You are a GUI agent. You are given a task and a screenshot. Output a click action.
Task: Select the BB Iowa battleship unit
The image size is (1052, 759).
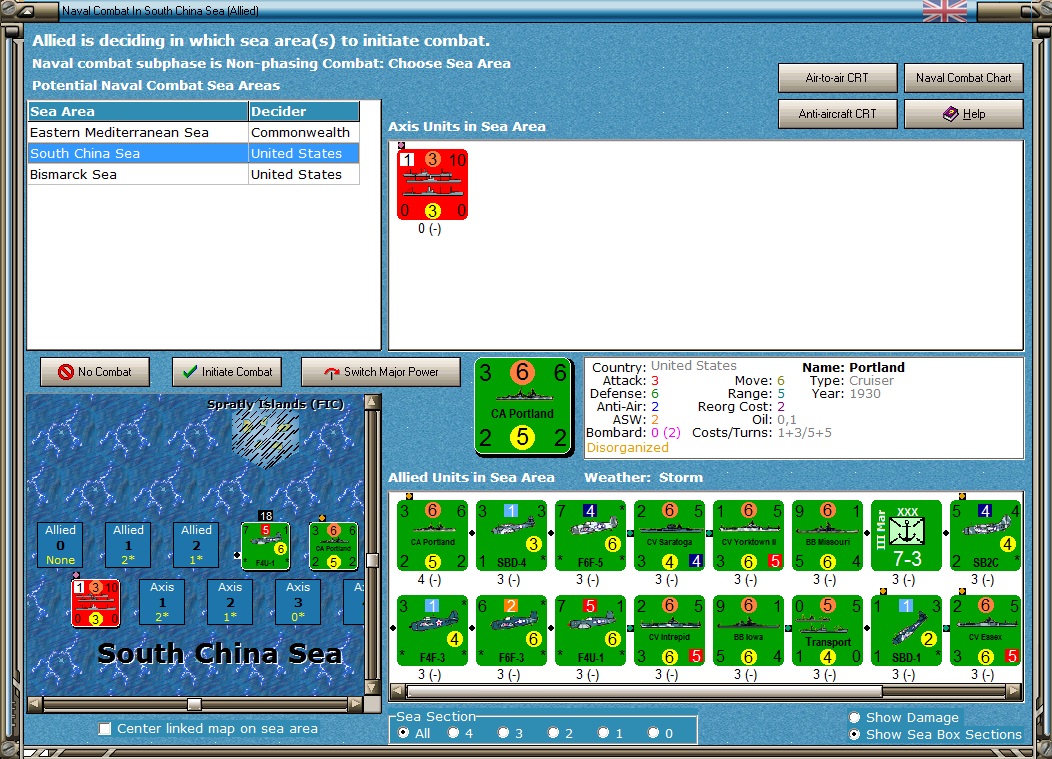[748, 631]
